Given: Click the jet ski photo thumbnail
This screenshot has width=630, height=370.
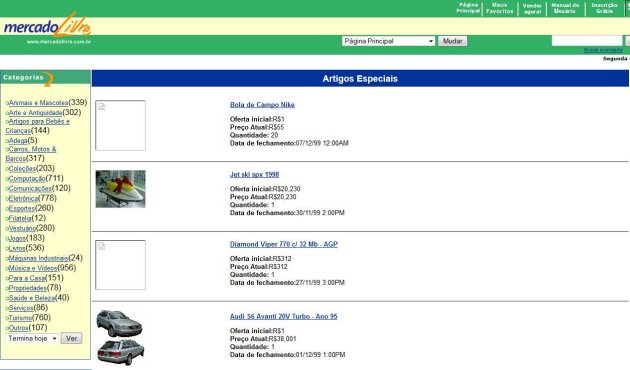Looking at the screenshot, I should [x=121, y=189].
